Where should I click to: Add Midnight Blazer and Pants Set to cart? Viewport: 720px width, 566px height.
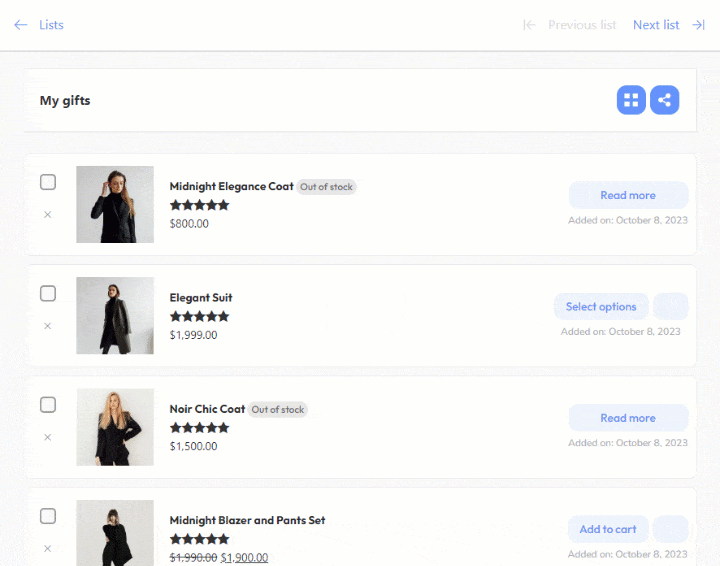pos(608,529)
